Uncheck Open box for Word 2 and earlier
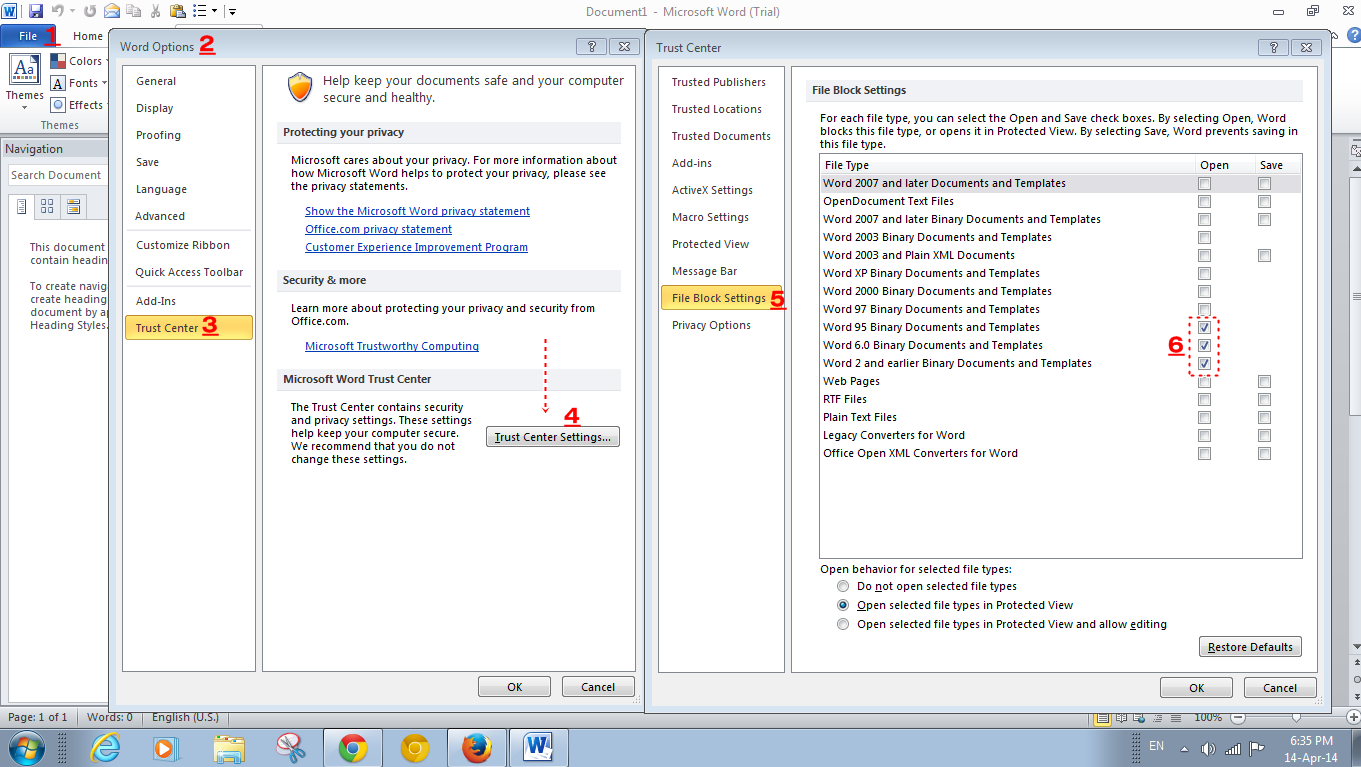 (1205, 363)
